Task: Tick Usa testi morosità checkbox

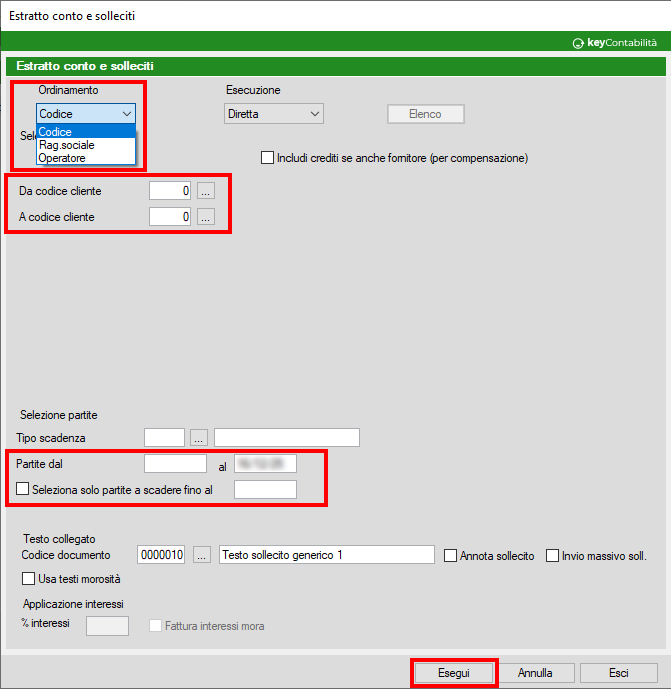Action: (28, 578)
